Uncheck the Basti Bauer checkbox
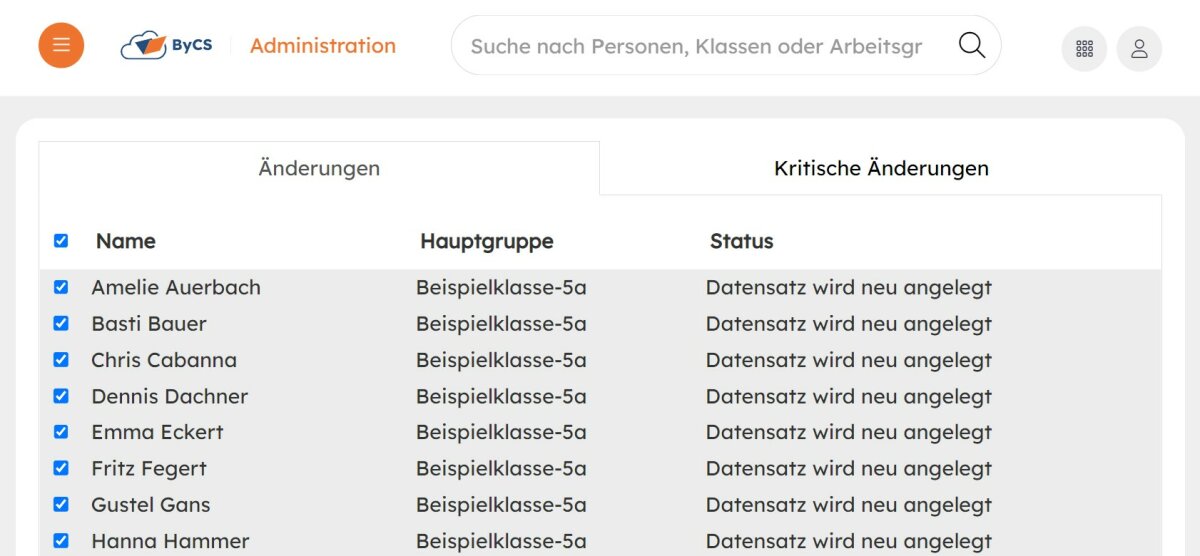Screen dimensions: 1200x556 61,323
